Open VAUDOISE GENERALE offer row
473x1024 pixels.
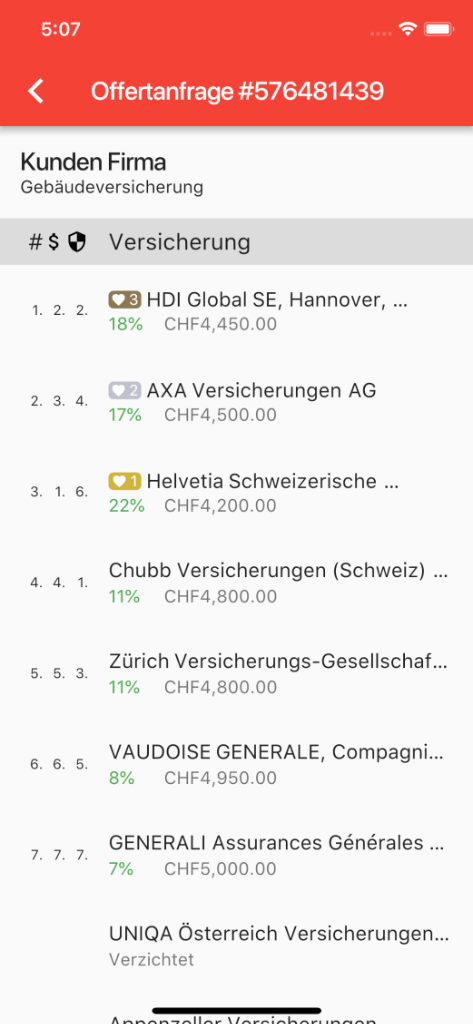click(x=236, y=764)
